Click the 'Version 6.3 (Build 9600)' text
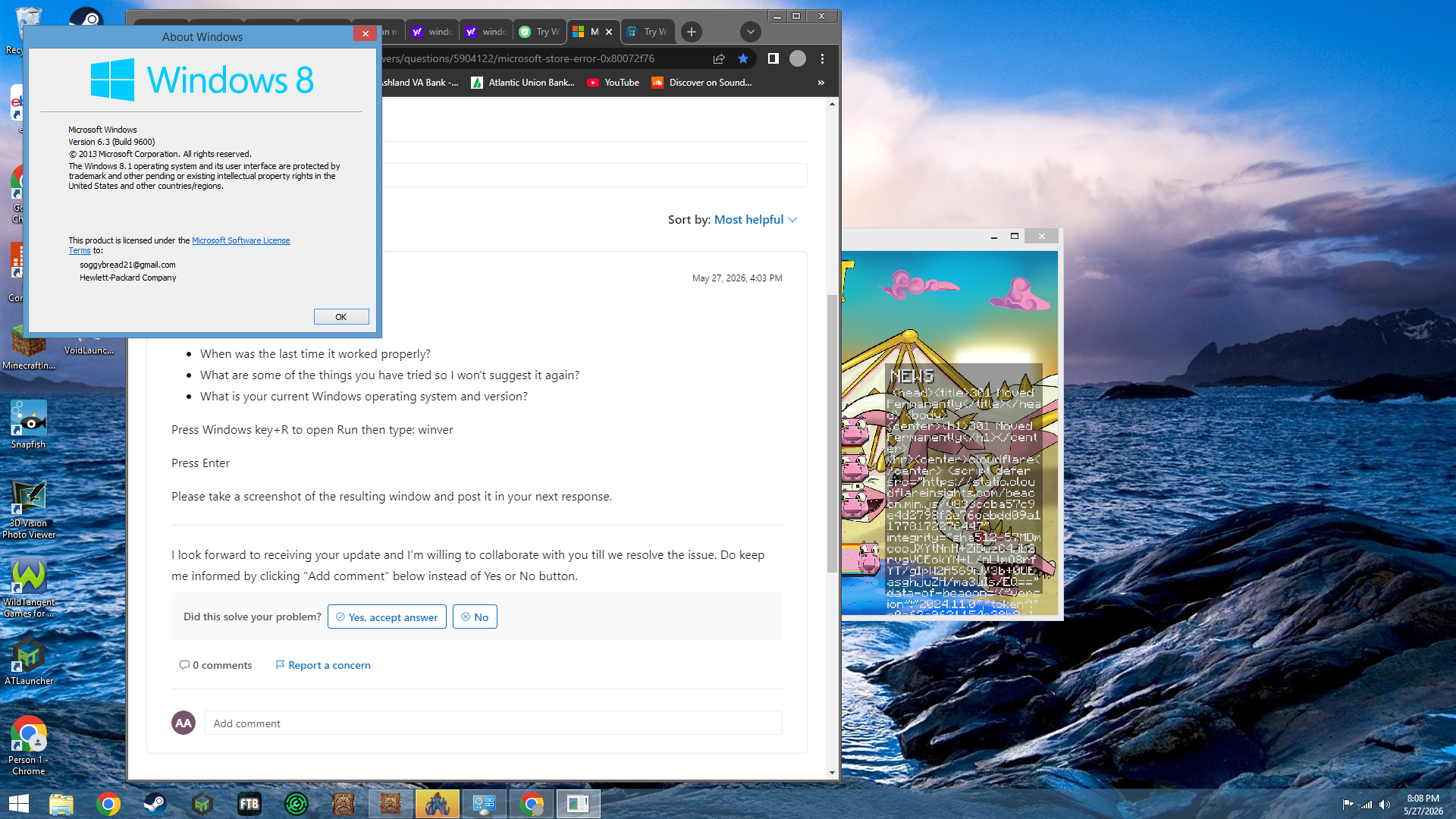This screenshot has width=1456, height=819. click(x=111, y=142)
